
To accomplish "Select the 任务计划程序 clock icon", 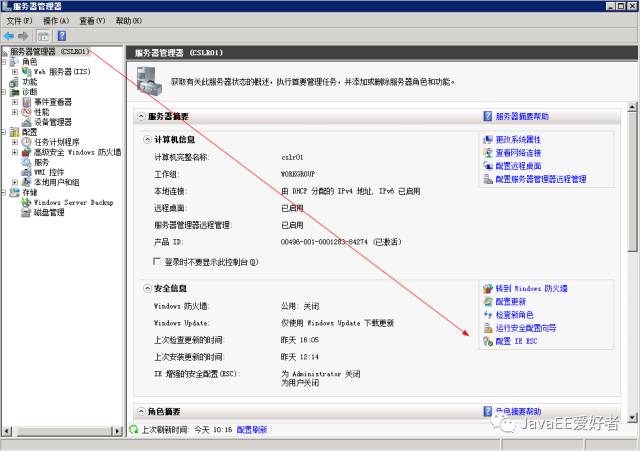I will [27, 142].
